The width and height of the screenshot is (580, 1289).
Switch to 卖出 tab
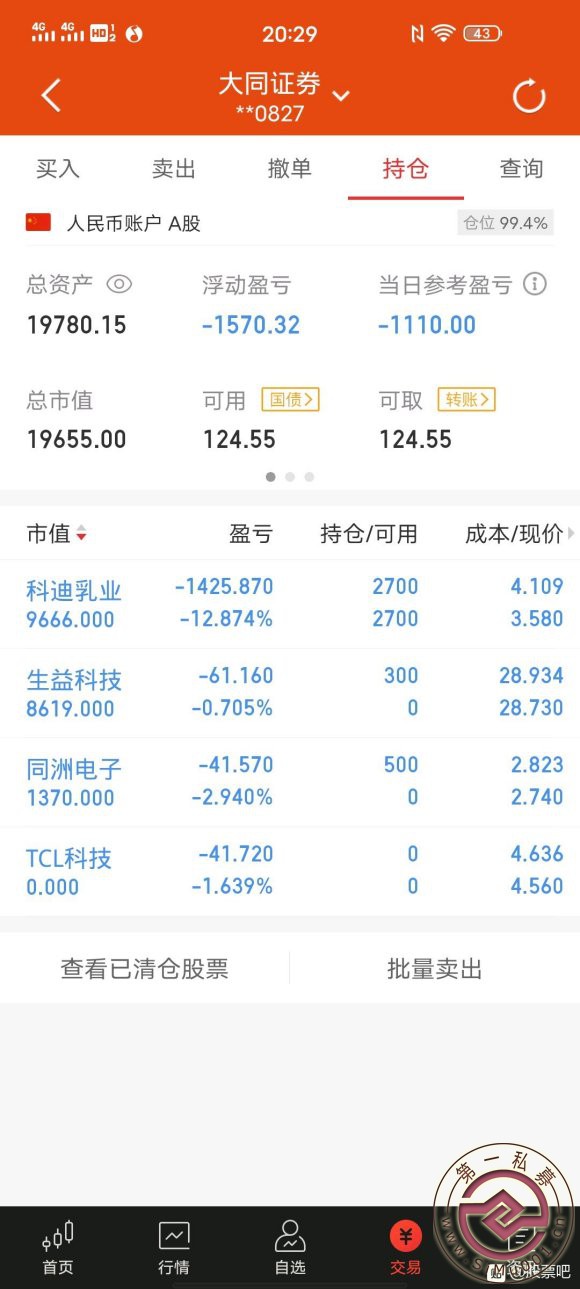pos(174,168)
